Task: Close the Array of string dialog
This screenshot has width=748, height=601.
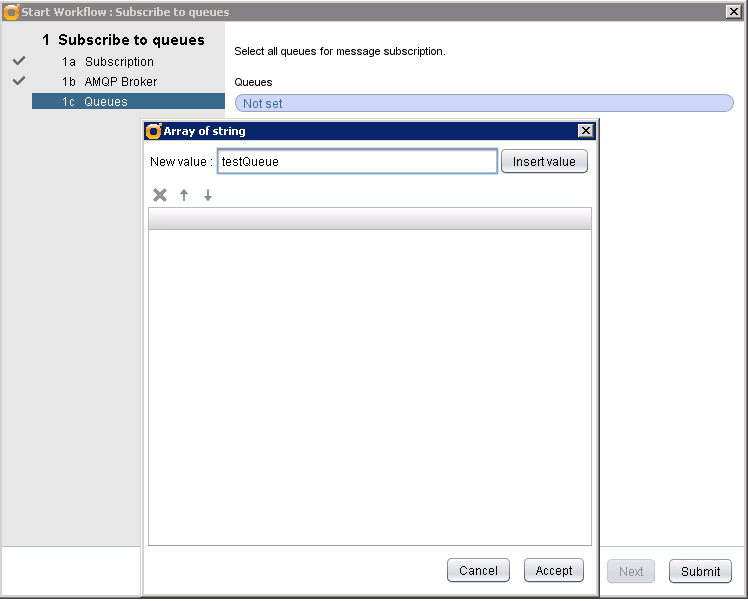Action: (585, 131)
